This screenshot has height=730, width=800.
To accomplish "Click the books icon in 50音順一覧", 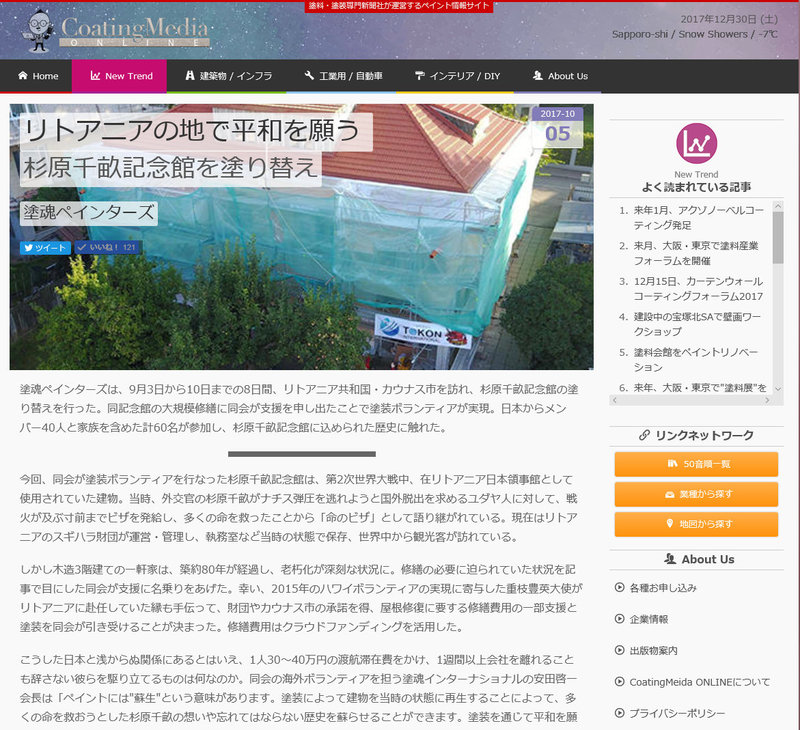I will tap(672, 464).
